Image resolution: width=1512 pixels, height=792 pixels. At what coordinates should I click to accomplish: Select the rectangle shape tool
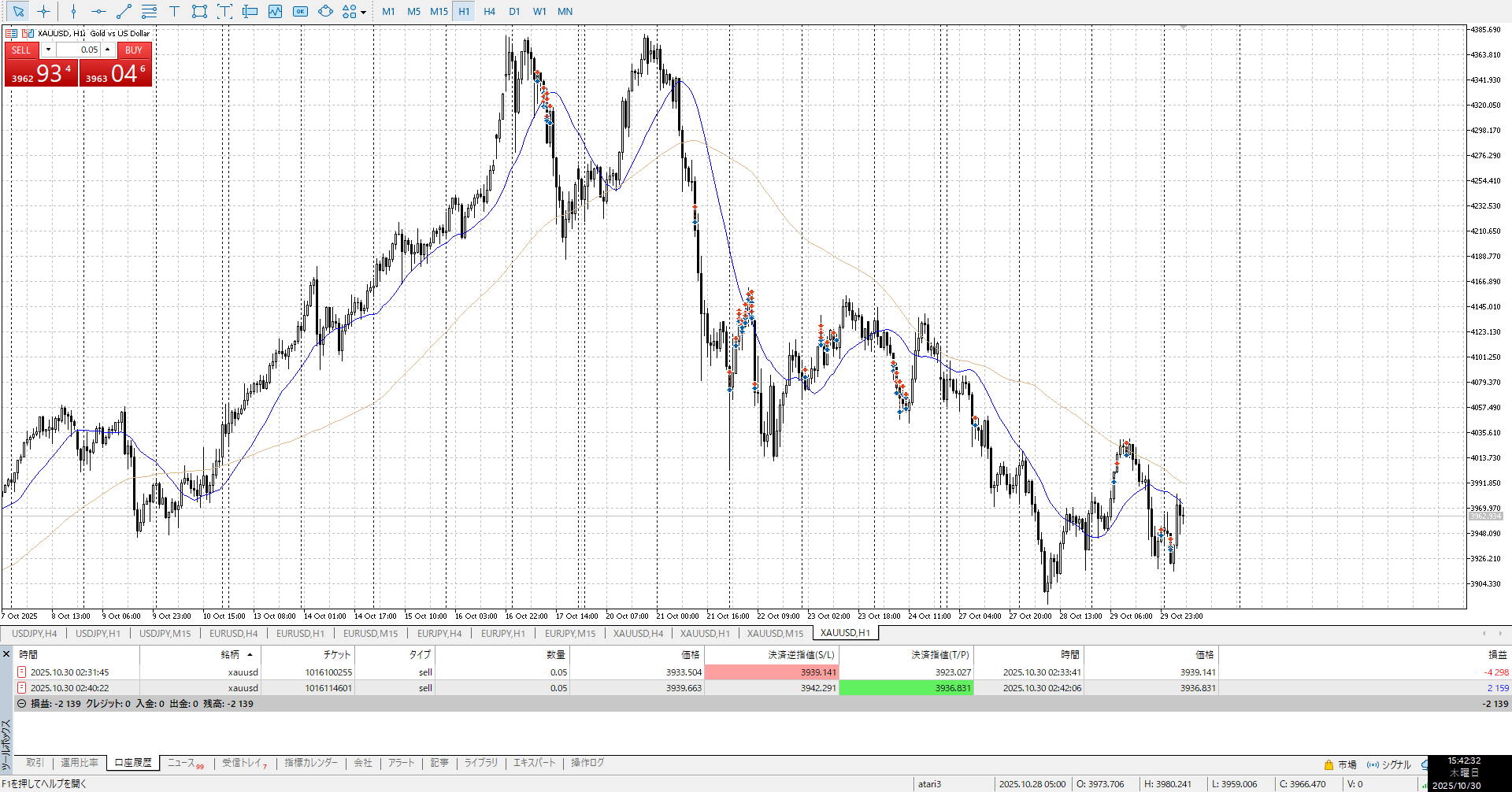pos(199,11)
